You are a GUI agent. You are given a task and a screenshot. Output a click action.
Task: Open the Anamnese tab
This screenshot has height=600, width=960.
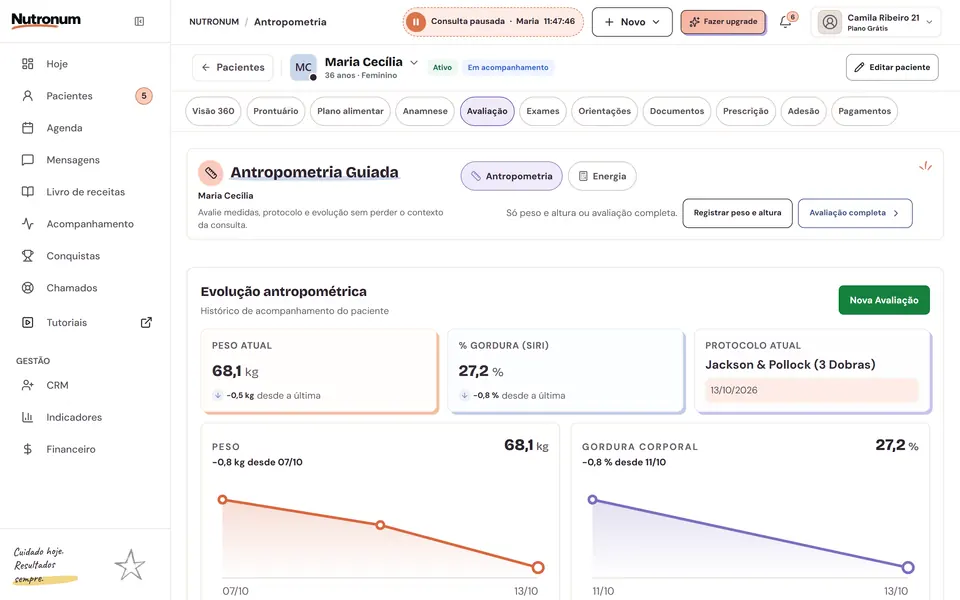(425, 111)
